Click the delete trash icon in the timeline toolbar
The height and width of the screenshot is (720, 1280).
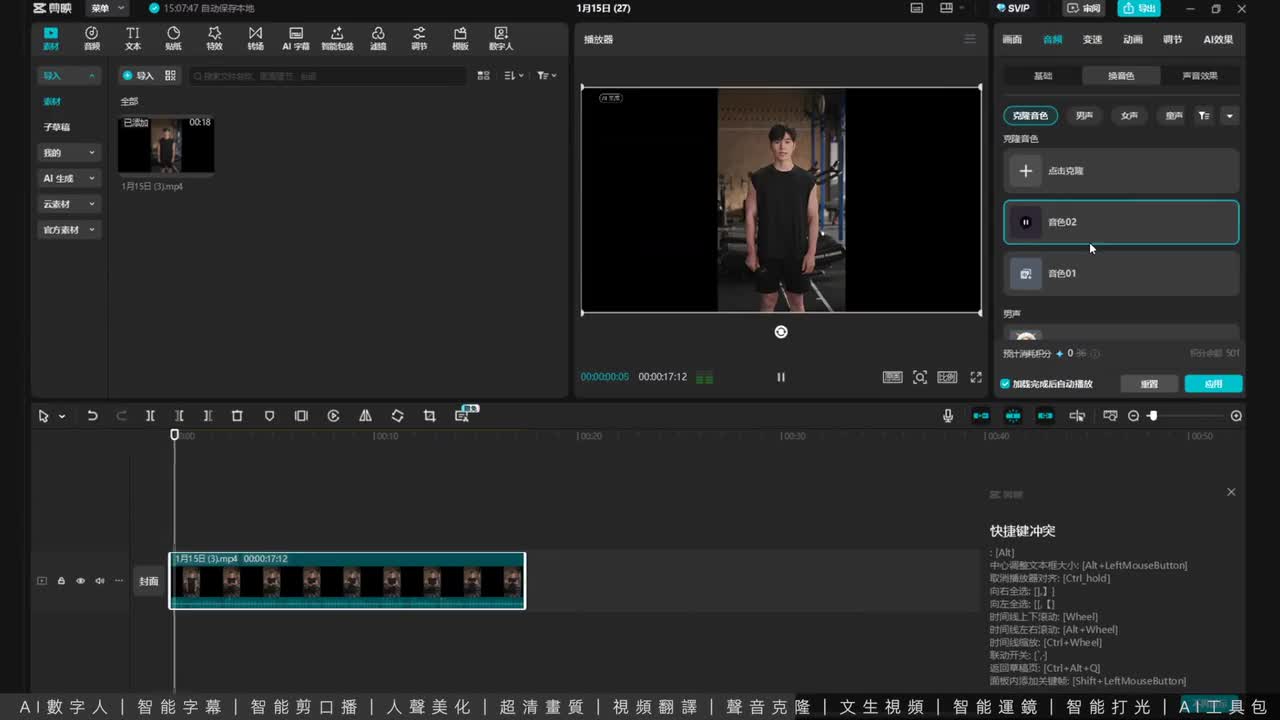237,416
